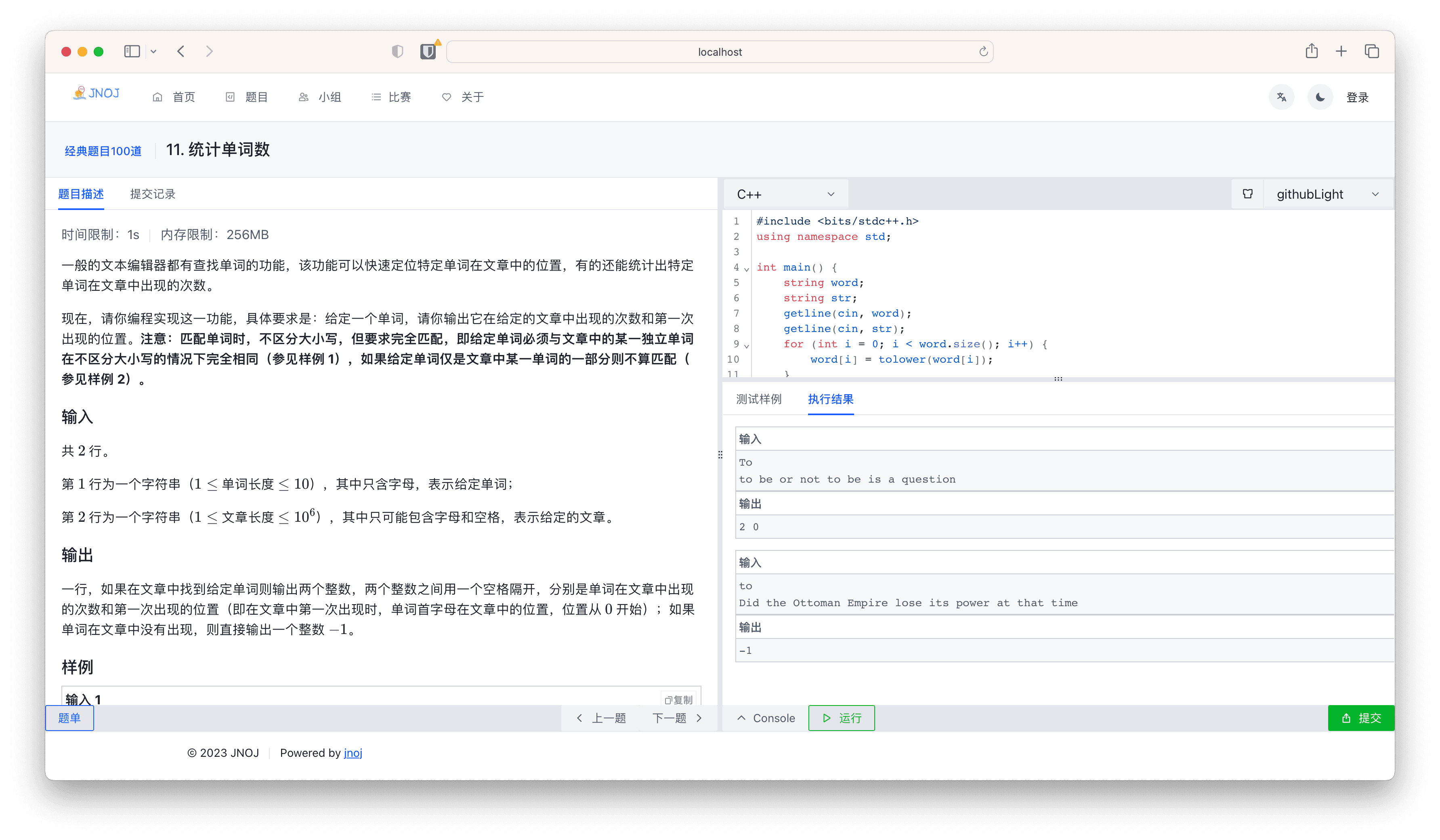
Task: Switch to the 题目描述 tab
Action: [81, 194]
